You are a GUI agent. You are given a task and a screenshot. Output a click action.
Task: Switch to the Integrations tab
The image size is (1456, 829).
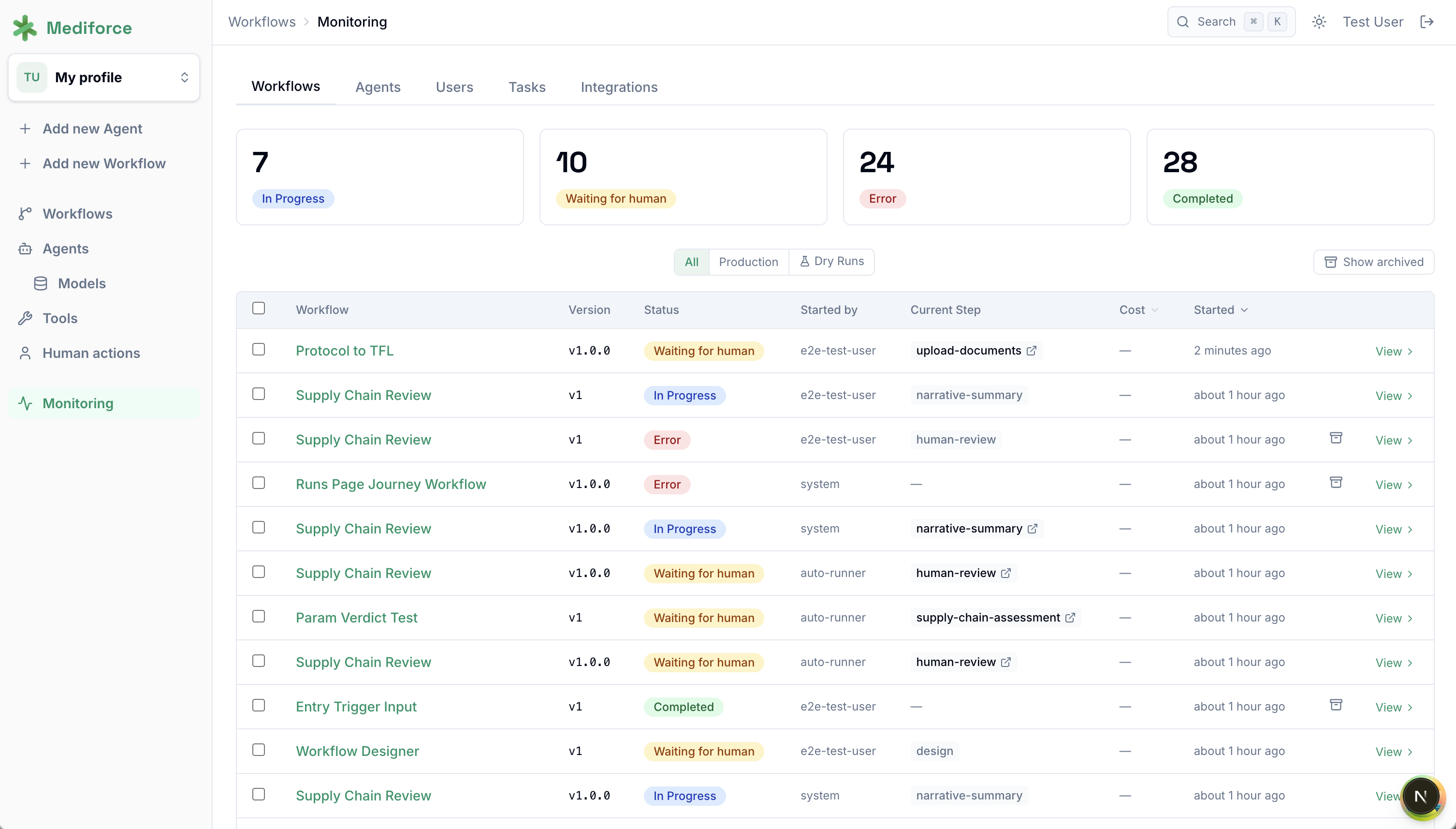coord(619,87)
